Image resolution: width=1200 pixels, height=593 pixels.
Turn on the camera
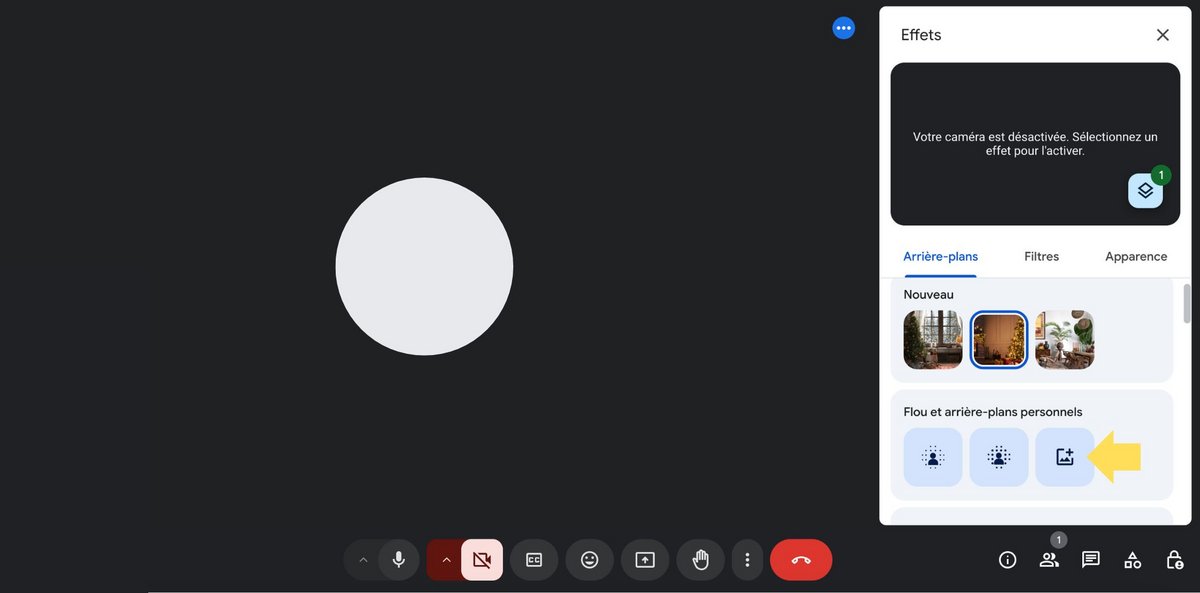(x=482, y=560)
